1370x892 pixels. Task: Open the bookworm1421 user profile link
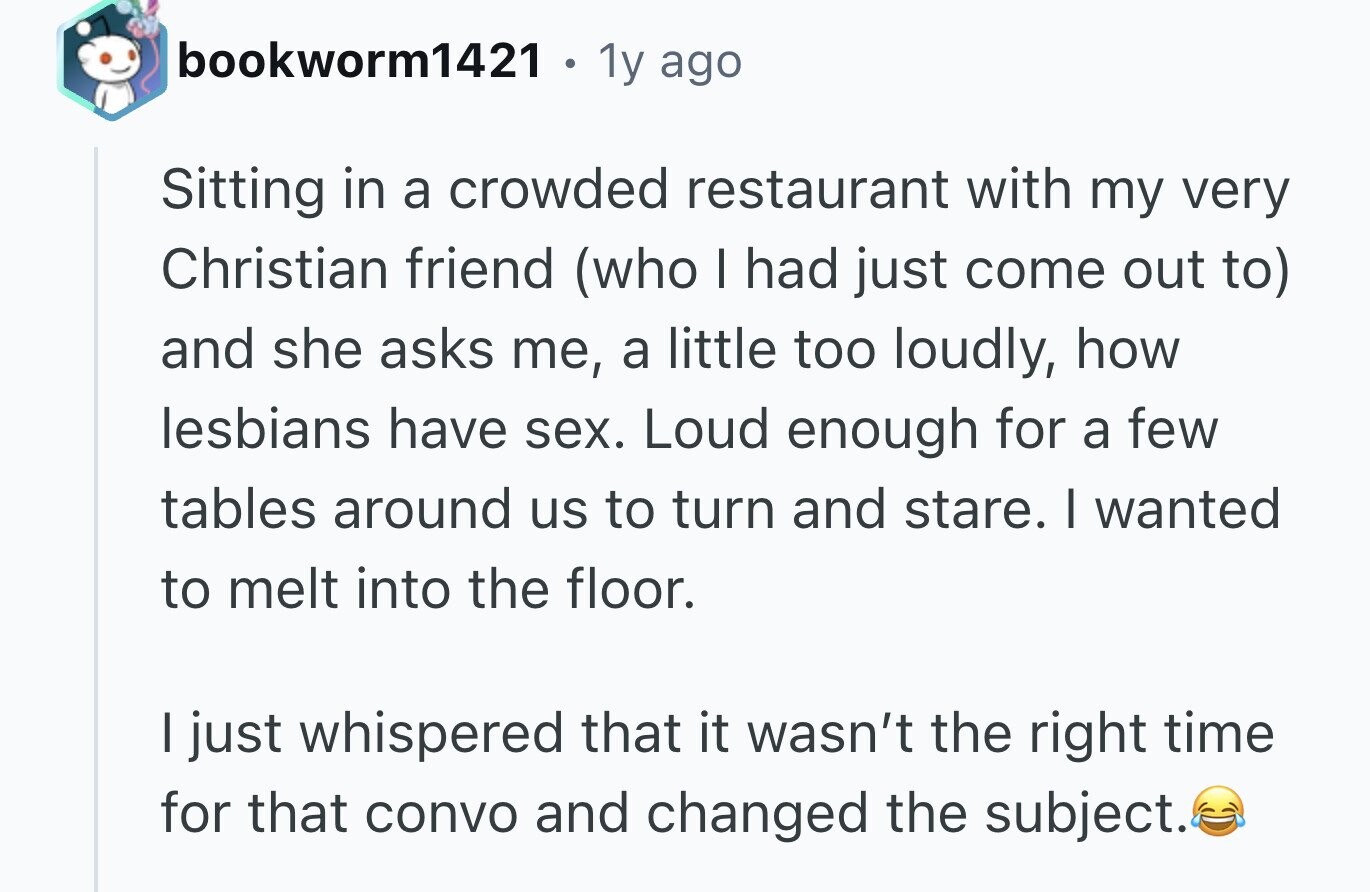point(358,63)
